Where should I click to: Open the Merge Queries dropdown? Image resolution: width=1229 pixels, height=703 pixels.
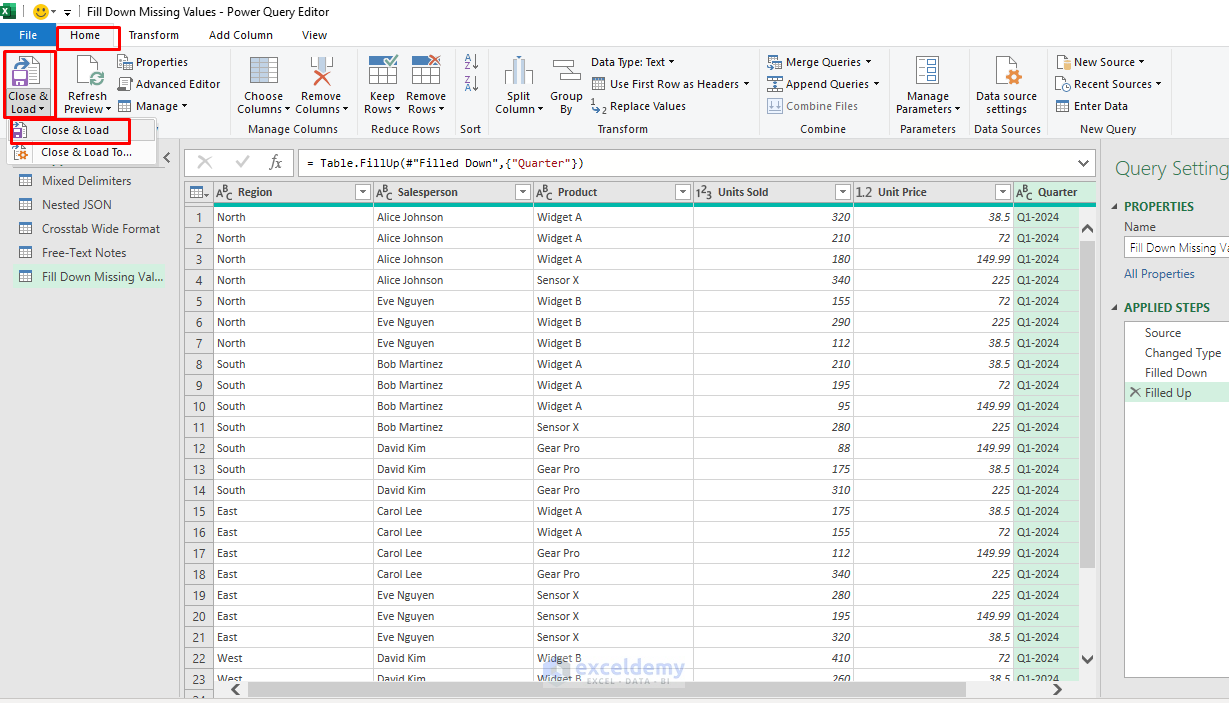tap(819, 62)
